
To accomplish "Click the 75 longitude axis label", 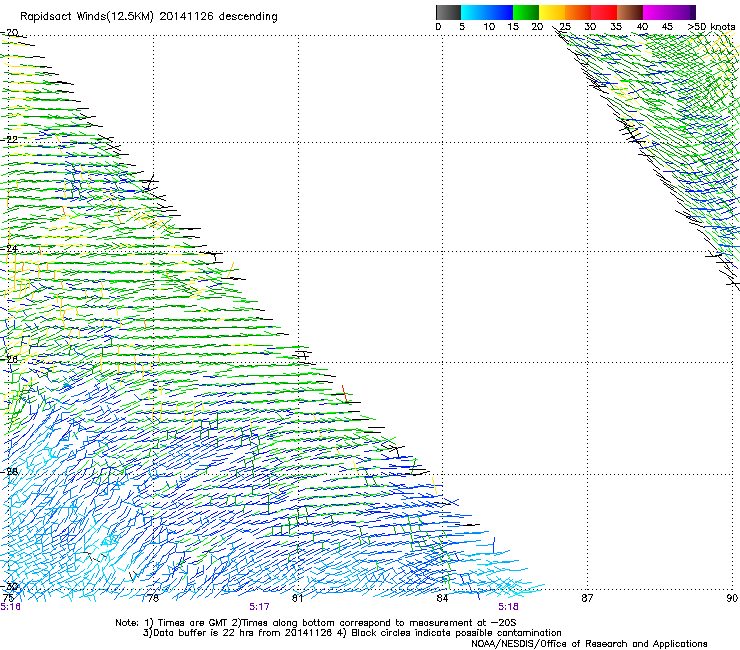I will 8,598.
